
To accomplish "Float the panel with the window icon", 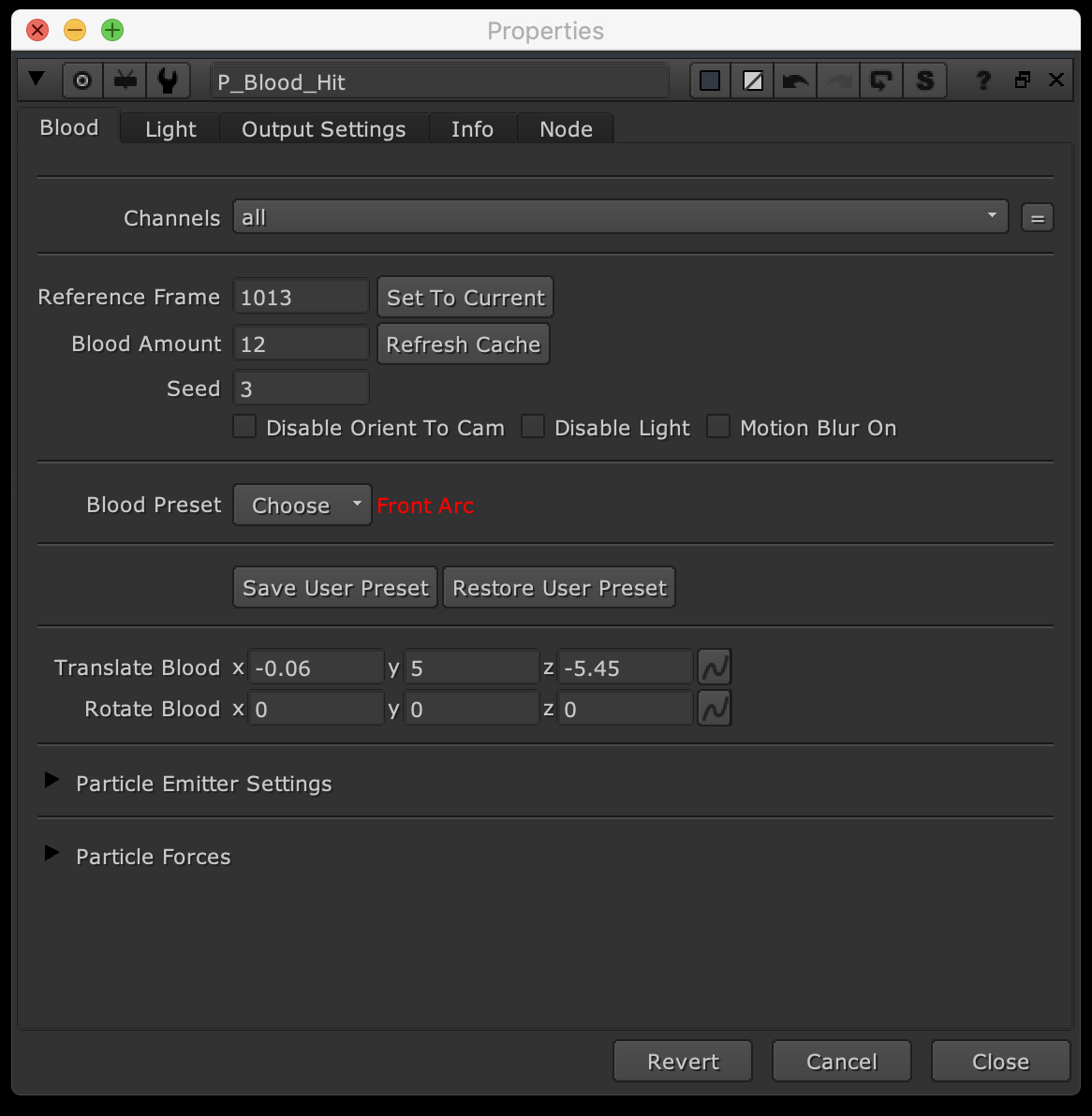I will [1022, 81].
